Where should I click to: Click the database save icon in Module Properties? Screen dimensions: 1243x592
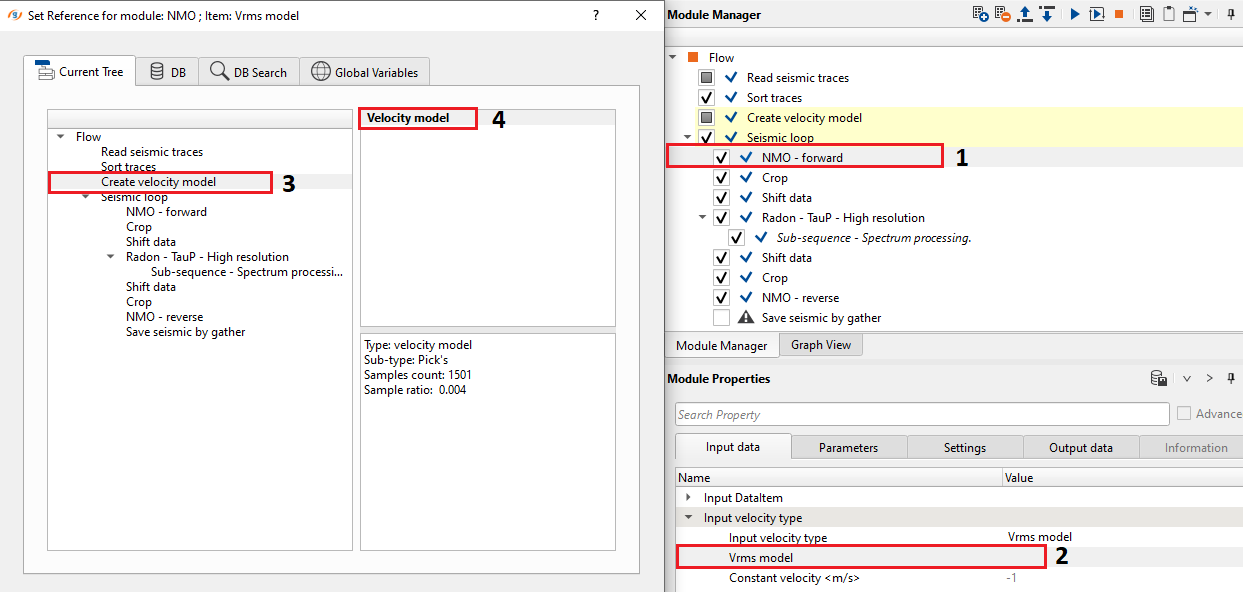pos(1159,379)
